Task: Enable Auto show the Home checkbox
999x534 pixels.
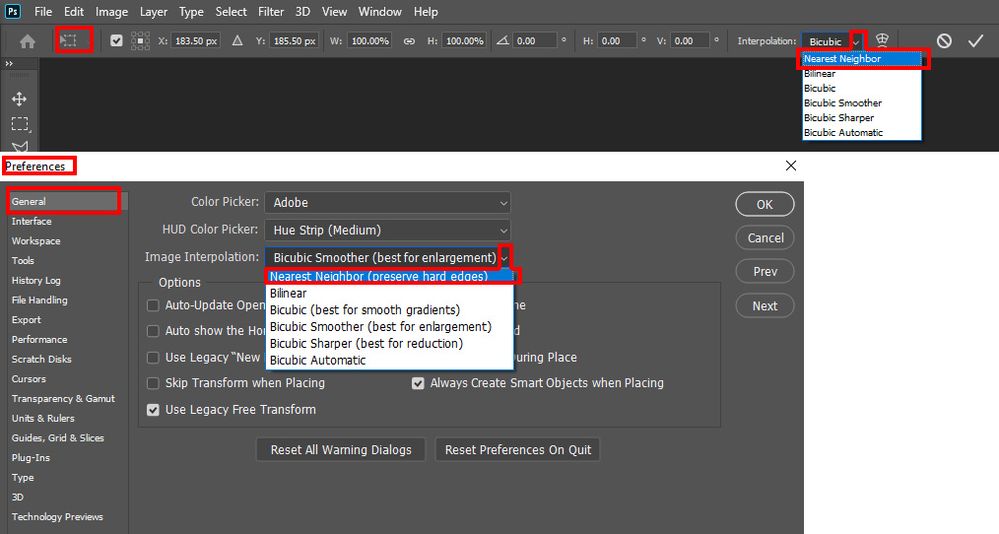Action: pos(153,331)
